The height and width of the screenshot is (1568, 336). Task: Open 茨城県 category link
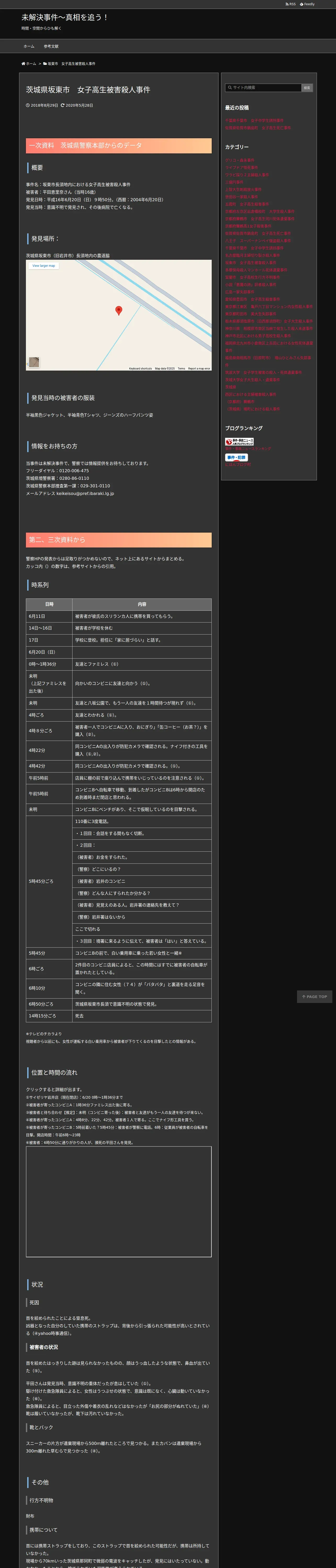[x=231, y=387]
